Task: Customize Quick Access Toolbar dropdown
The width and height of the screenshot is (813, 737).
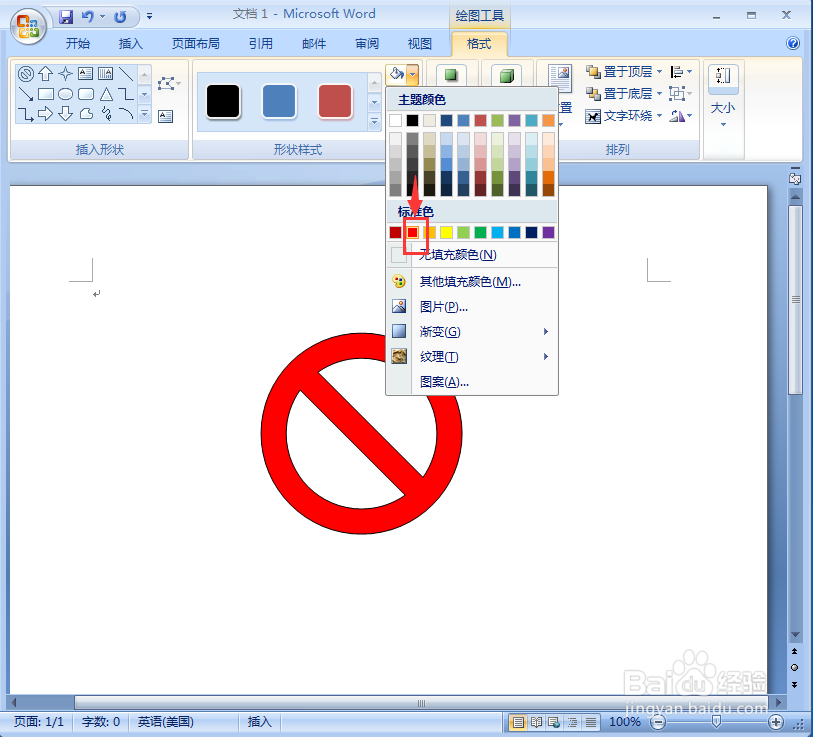Action: point(149,17)
